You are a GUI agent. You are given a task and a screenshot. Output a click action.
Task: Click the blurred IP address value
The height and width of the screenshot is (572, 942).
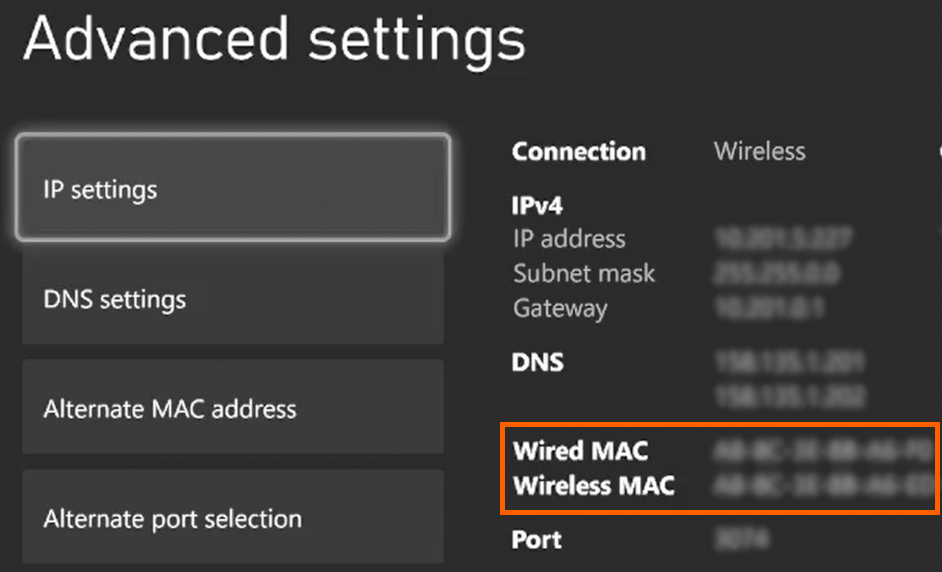(784, 239)
